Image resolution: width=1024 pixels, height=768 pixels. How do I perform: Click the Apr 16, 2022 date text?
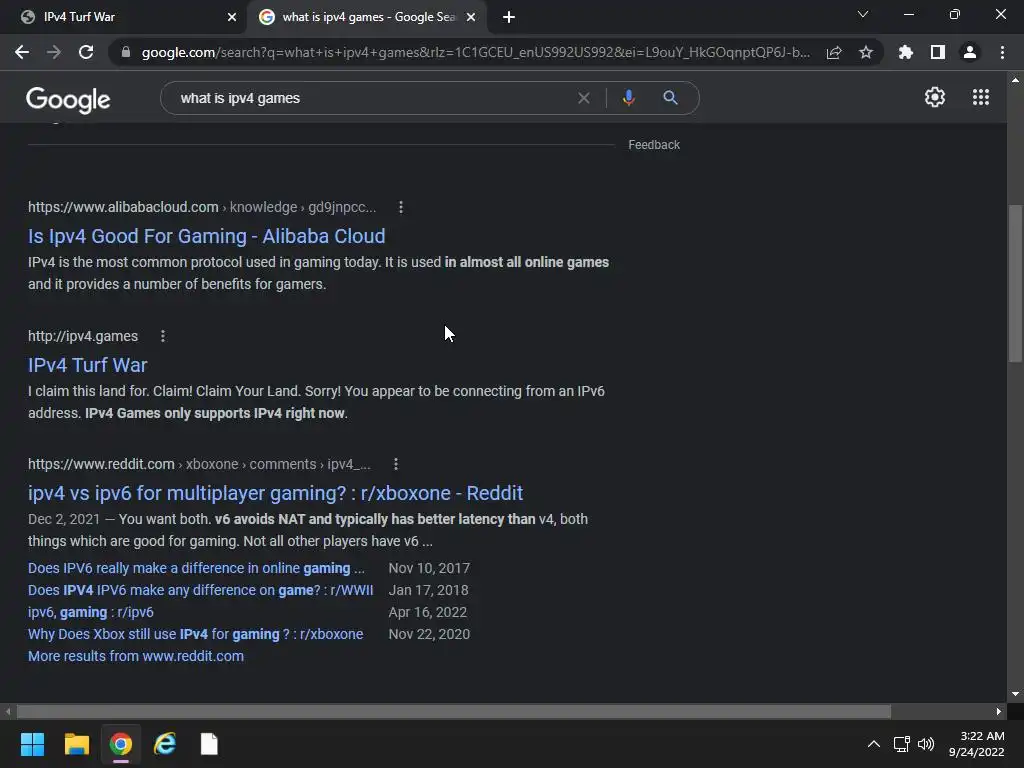click(x=428, y=613)
